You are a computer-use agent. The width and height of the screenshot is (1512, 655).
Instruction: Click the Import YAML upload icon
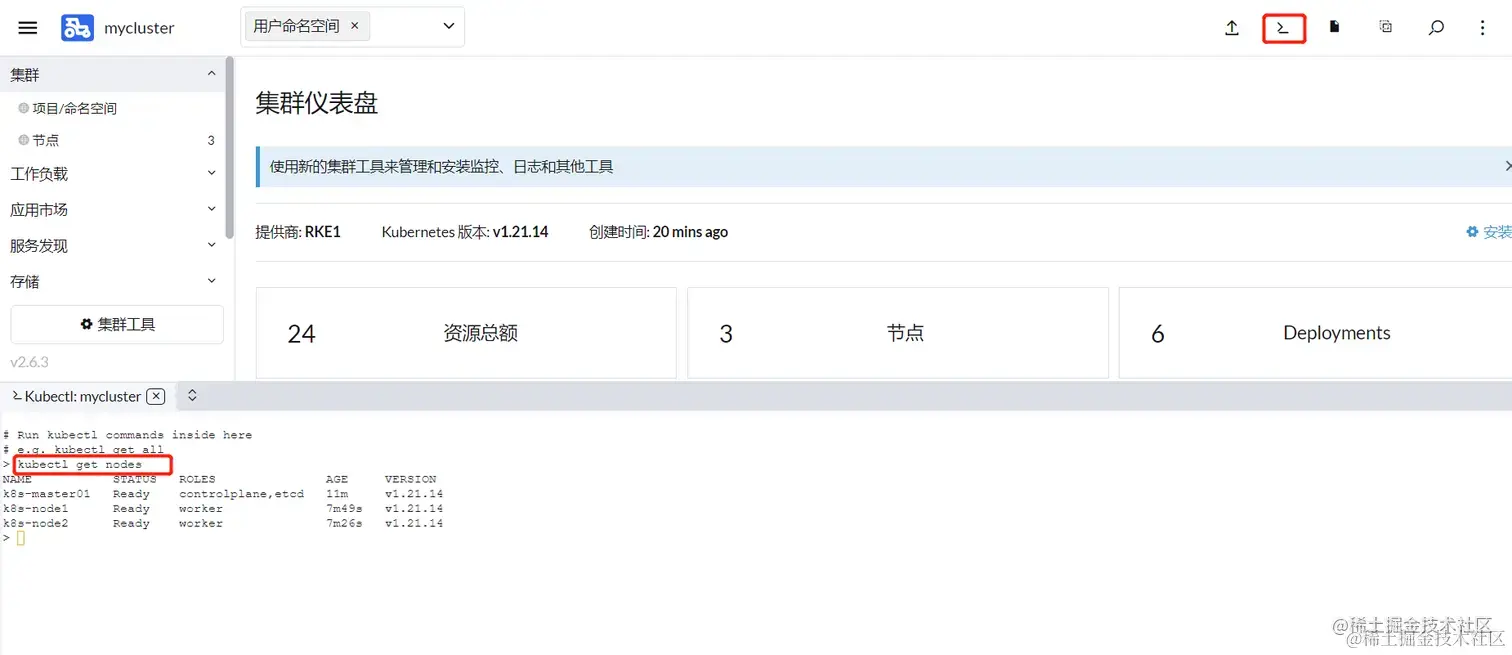pyautogui.click(x=1232, y=28)
